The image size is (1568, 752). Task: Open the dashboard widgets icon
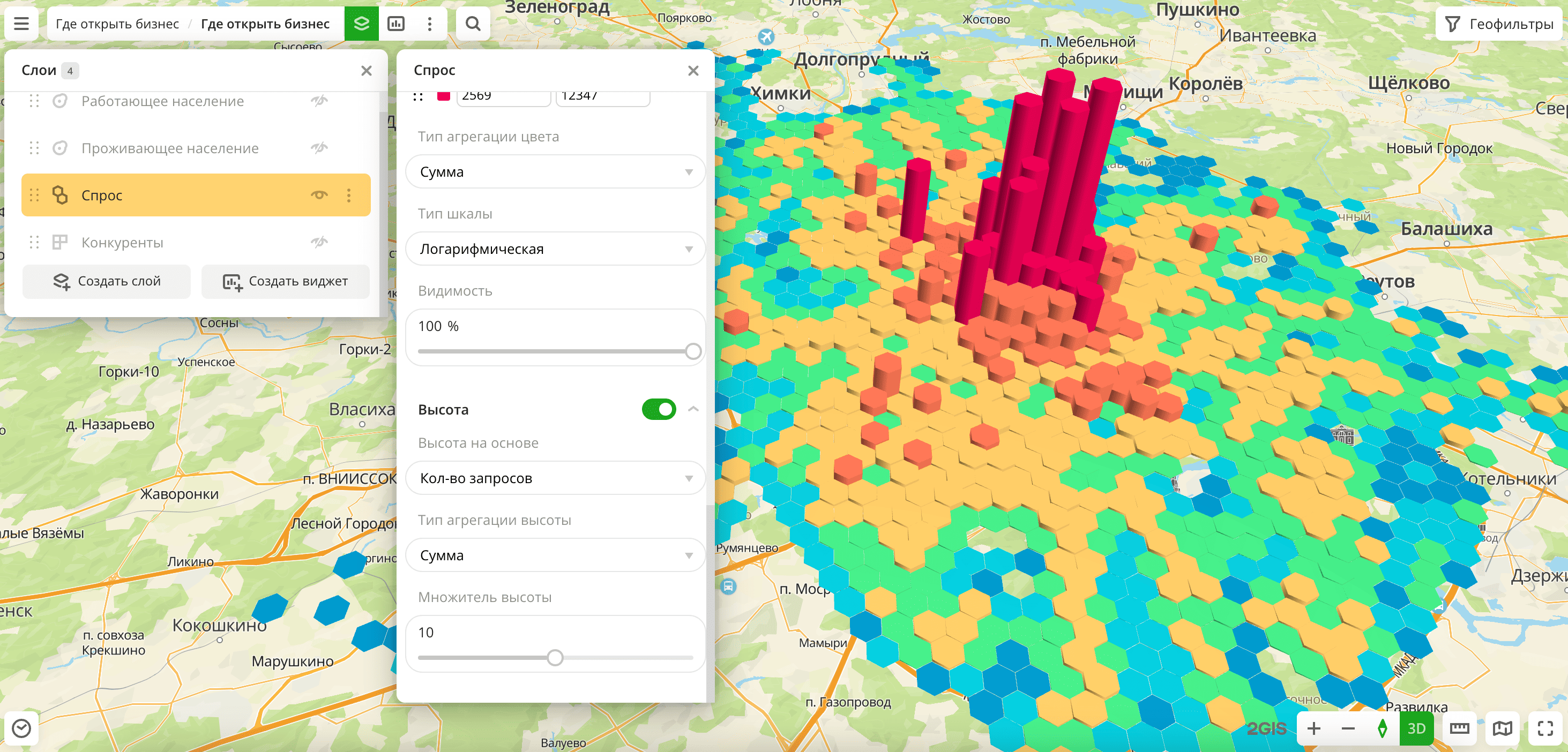pyautogui.click(x=395, y=24)
